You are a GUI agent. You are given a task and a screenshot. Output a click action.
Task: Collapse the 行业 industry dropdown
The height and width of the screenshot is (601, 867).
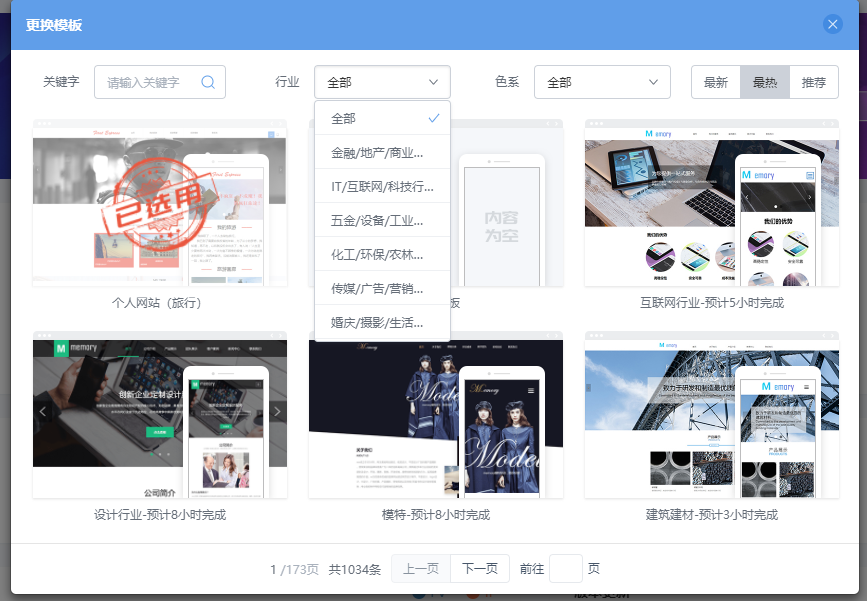pyautogui.click(x=382, y=82)
